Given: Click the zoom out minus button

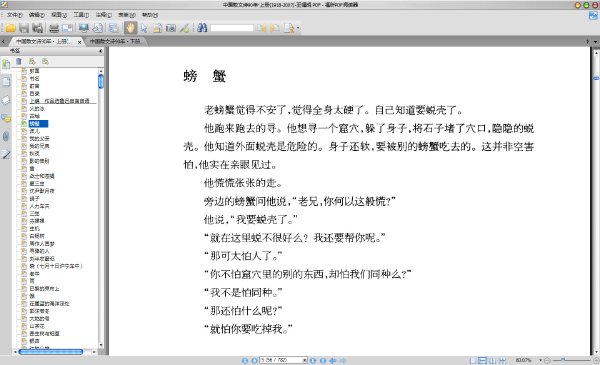Looking at the screenshot, I should 547,360.
